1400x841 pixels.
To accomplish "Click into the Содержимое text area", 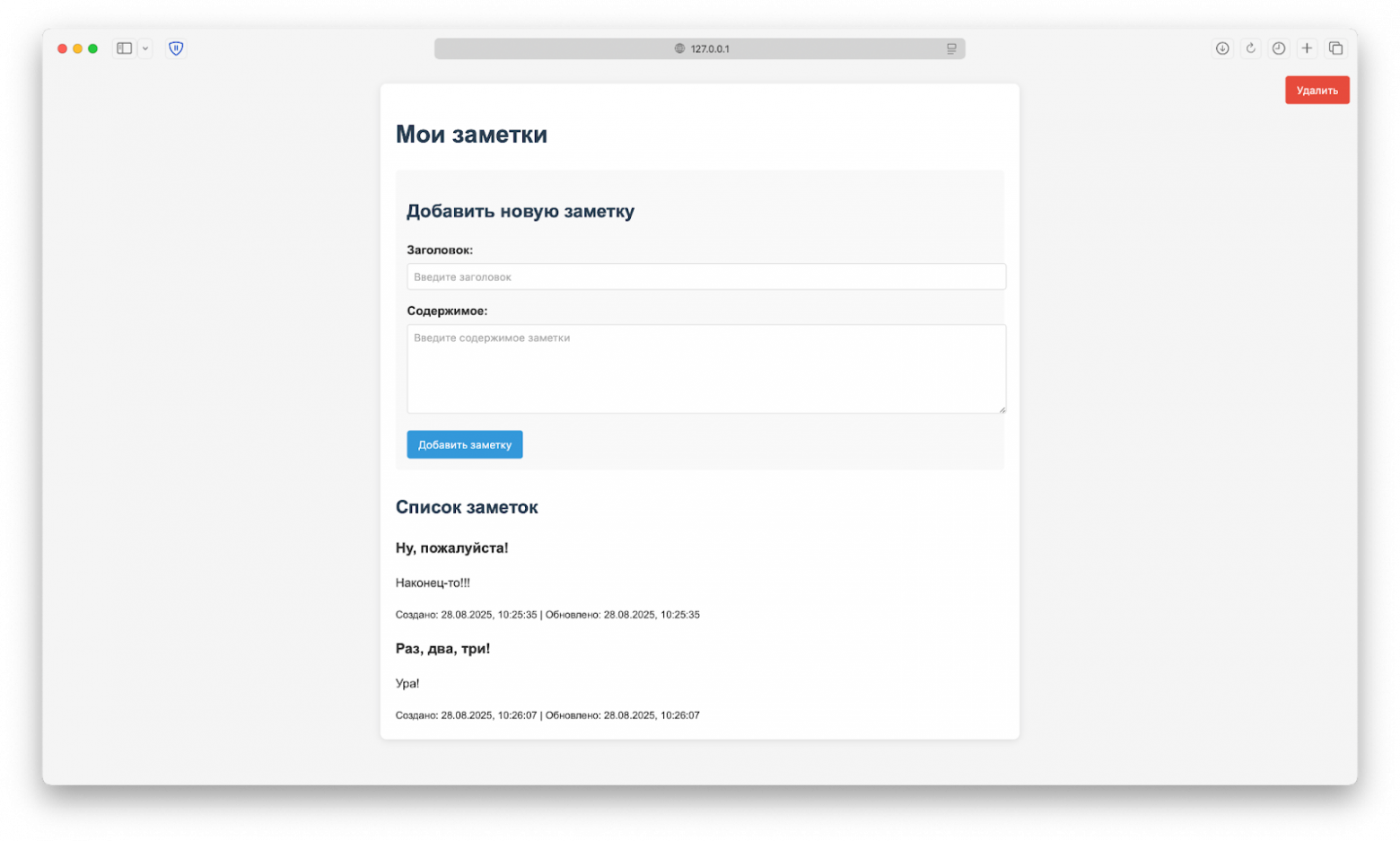I will click(x=706, y=368).
